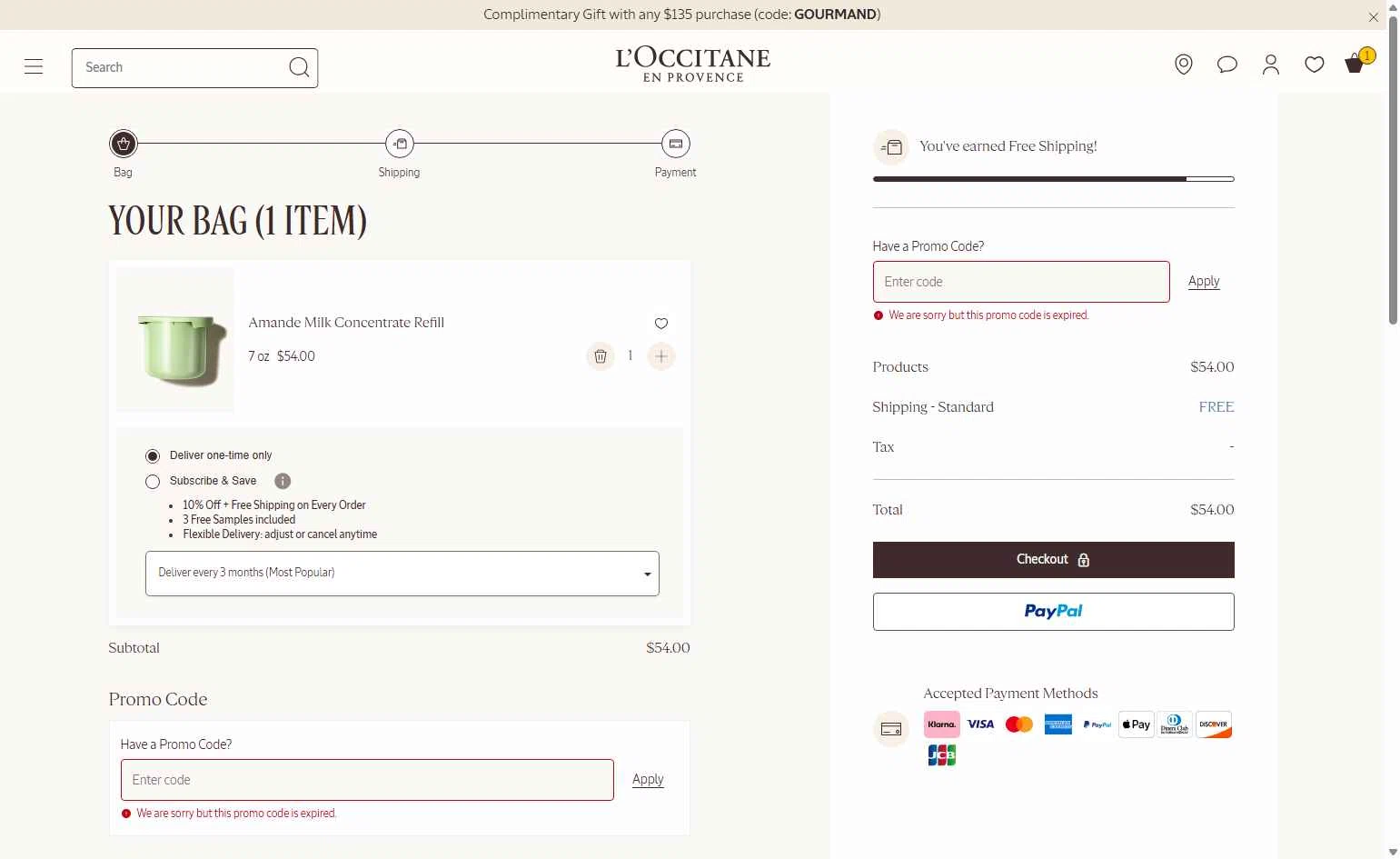
Task: Click Apply next to sidebar promo field
Action: pyautogui.click(x=1204, y=282)
